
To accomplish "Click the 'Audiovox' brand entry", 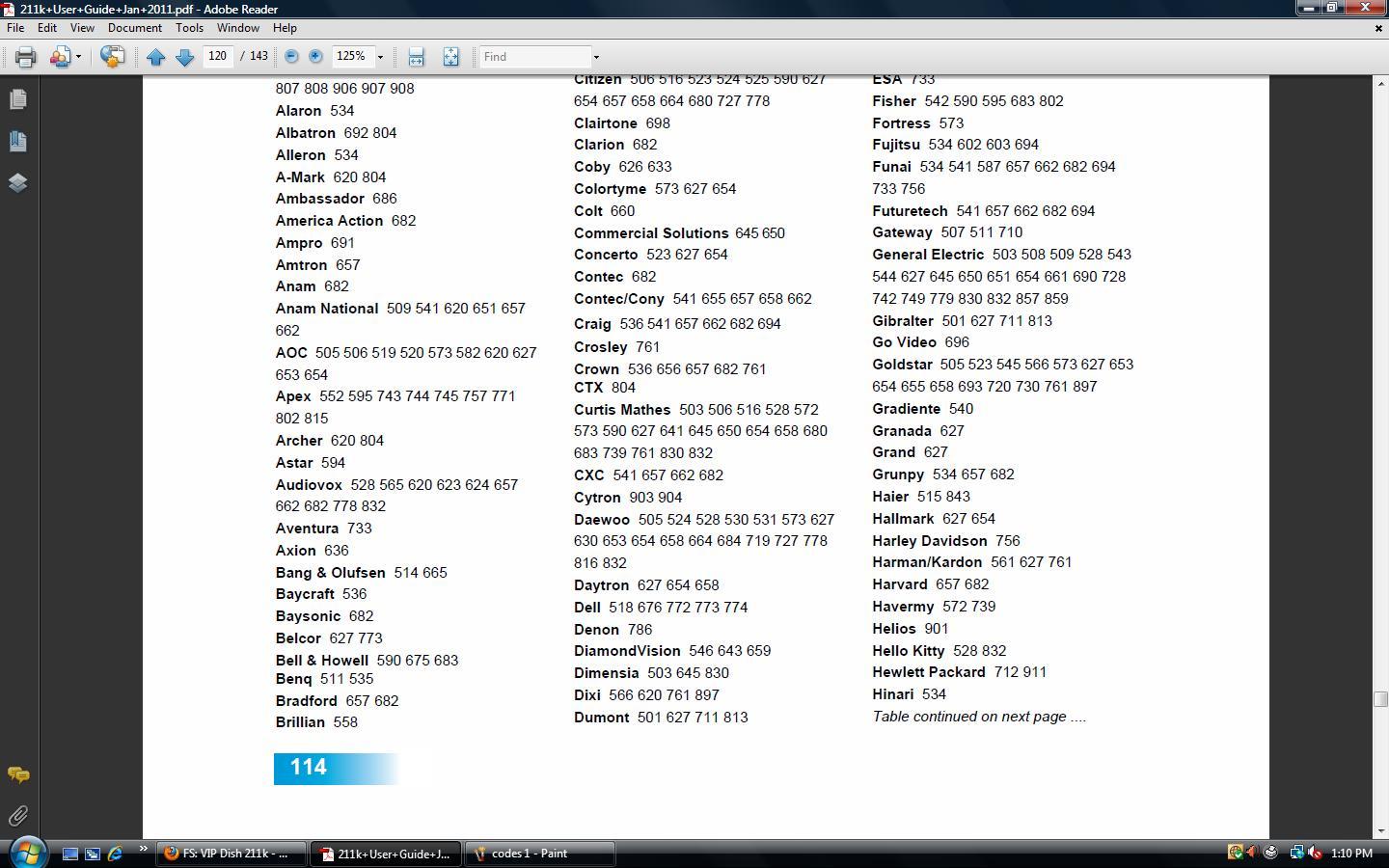I will 309,485.
